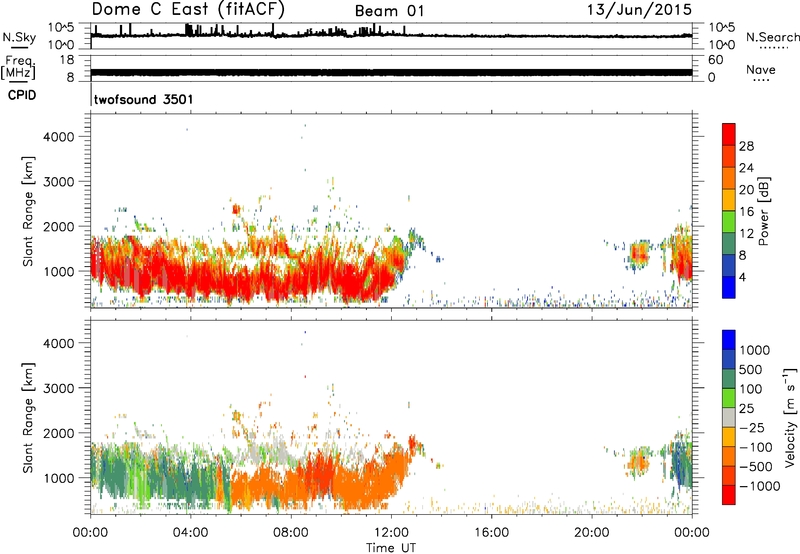Click the 'CPID' label
800x554 pixels.
(x=22, y=95)
